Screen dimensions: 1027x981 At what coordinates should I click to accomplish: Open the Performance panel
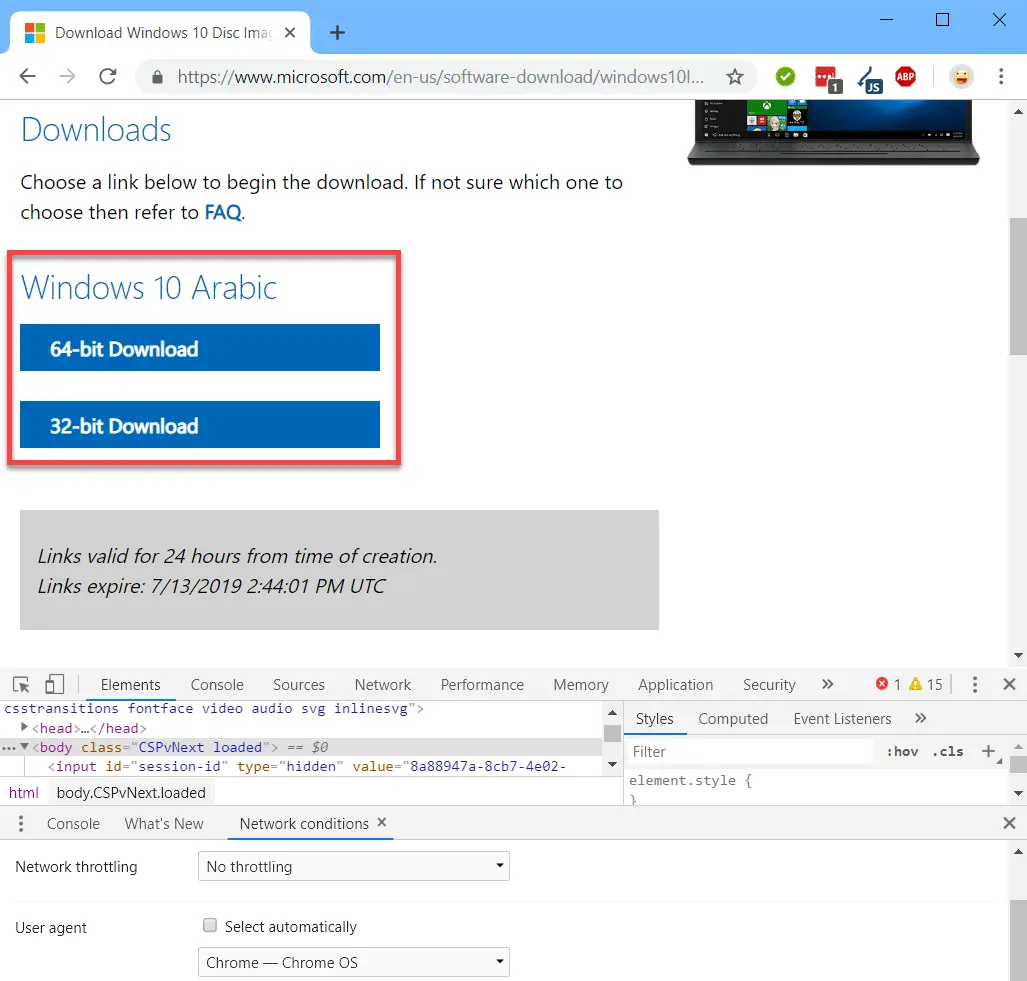[482, 684]
